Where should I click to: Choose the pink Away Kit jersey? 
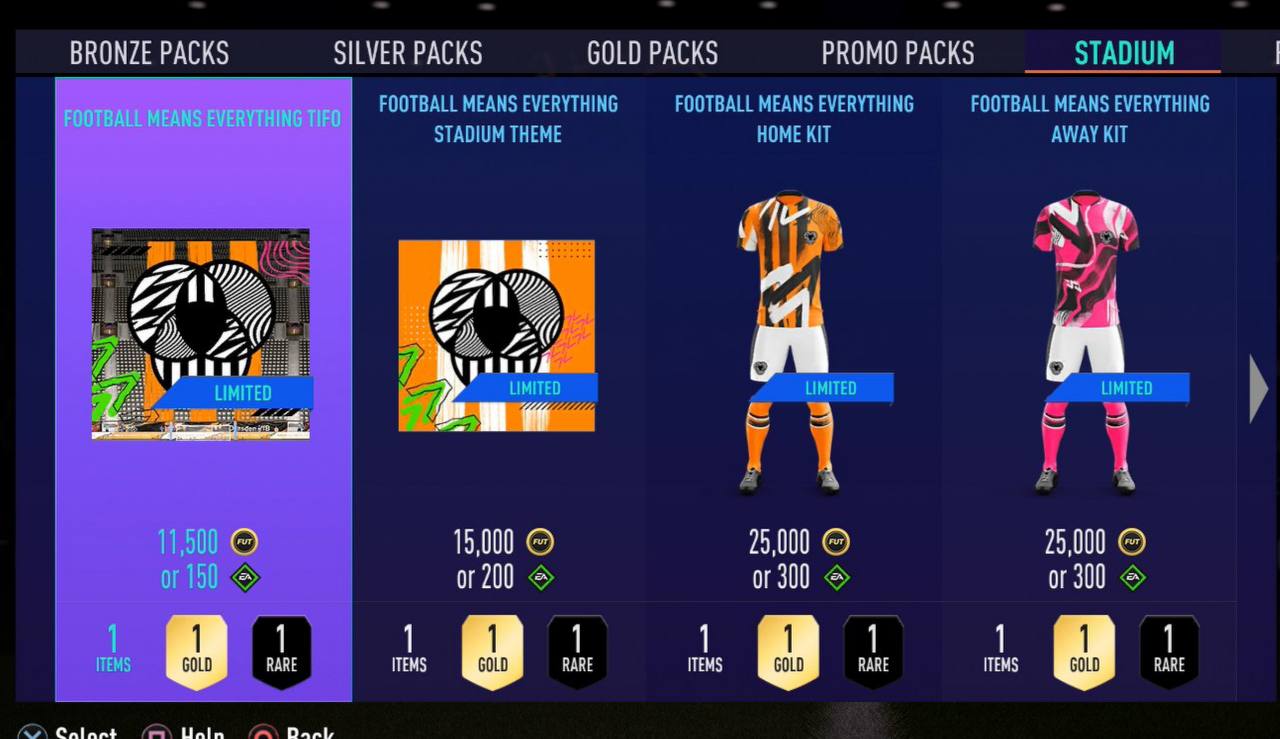point(1085,341)
